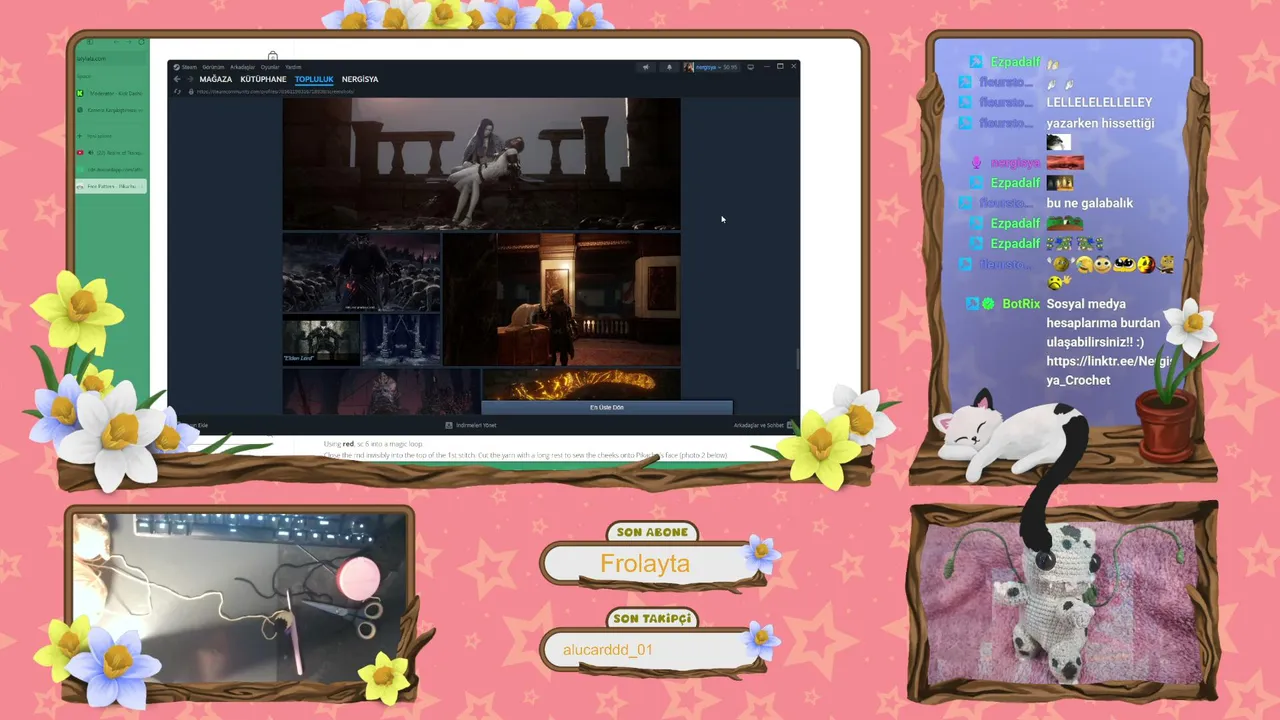Click the 'bu ne galabalık' chat message
This screenshot has width=1280, height=720.
click(x=1090, y=203)
